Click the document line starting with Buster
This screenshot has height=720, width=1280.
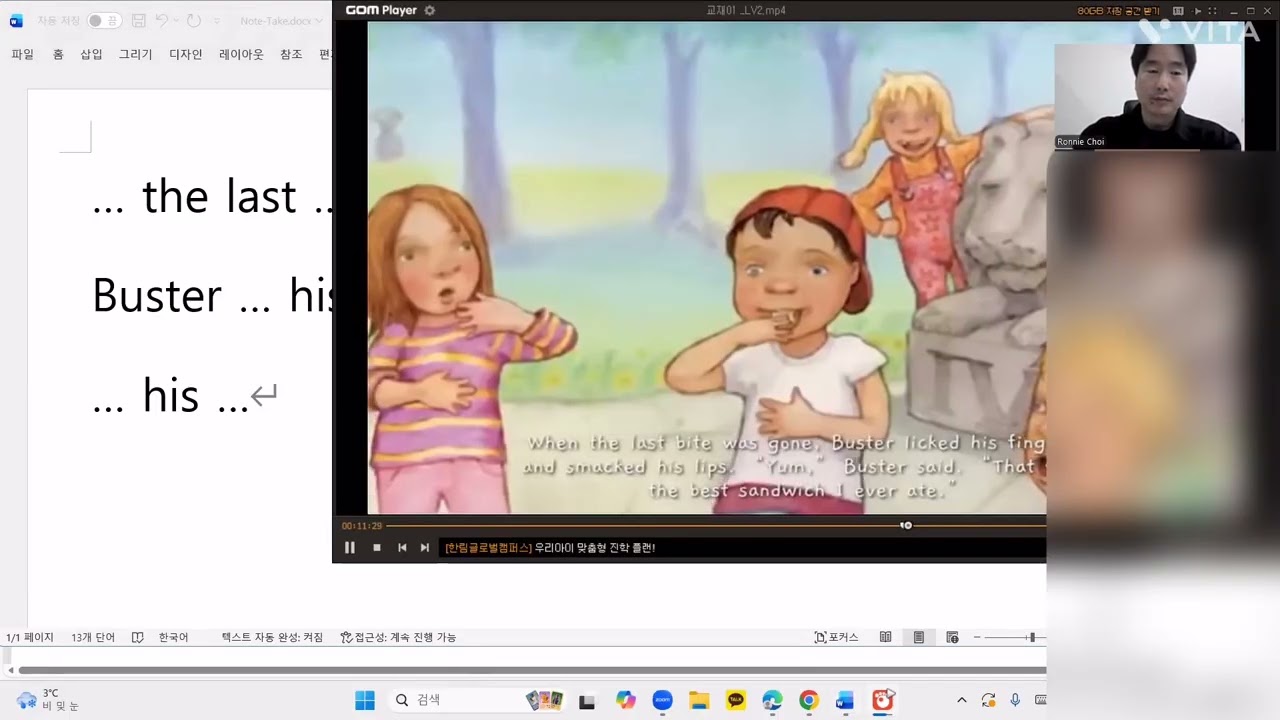tap(211, 296)
